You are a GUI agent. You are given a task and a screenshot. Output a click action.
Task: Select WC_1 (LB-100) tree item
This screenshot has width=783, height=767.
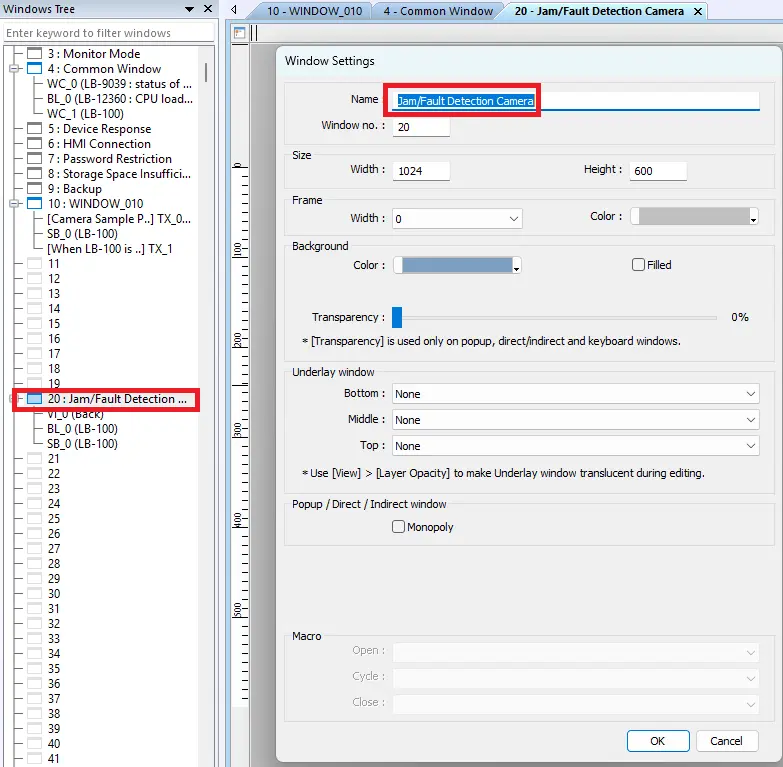tap(85, 113)
